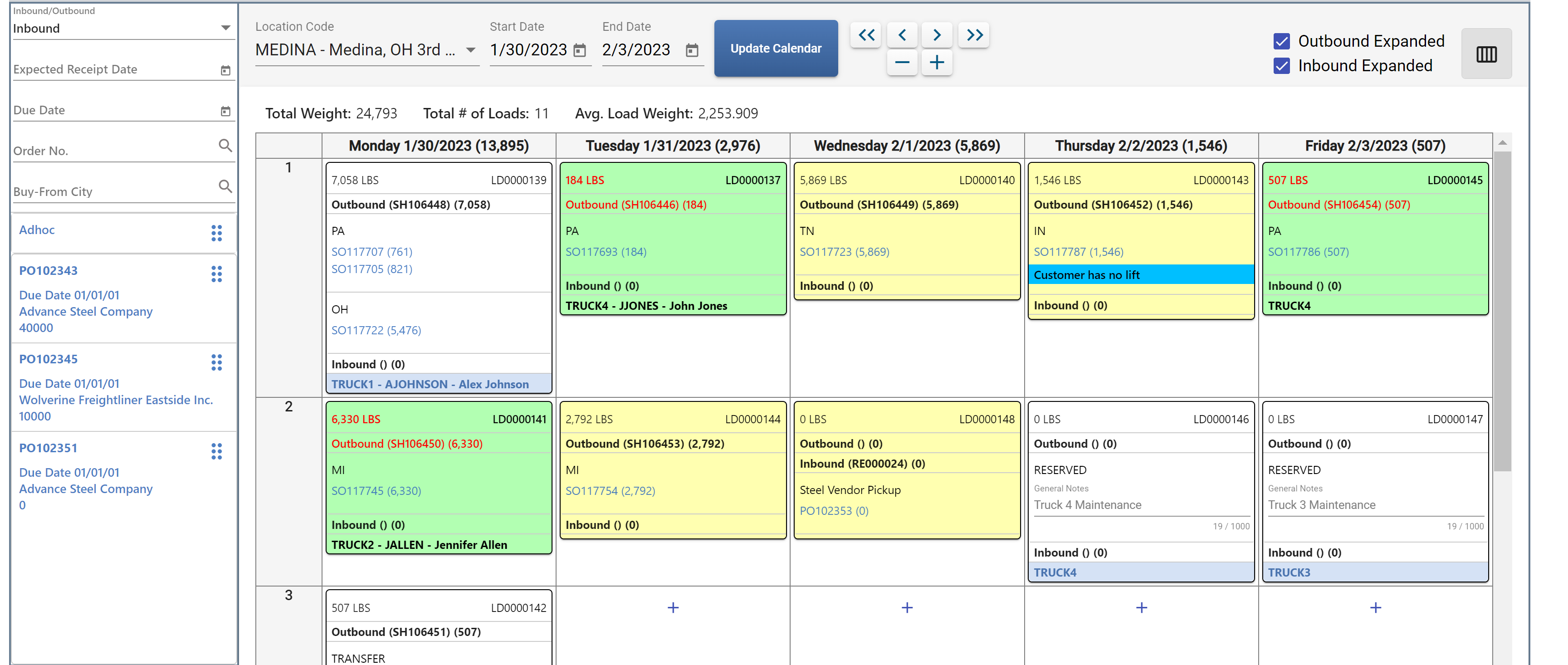The height and width of the screenshot is (665, 1568).
Task: Click the minus button to reduce days
Action: pos(902,62)
